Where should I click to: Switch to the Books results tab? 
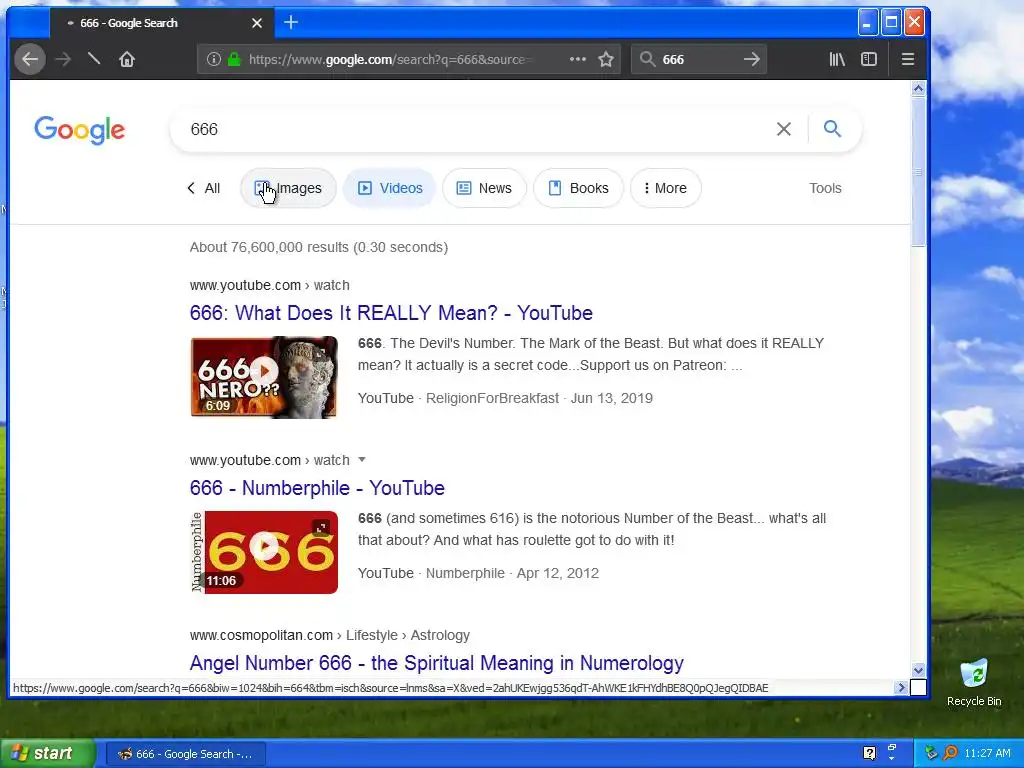coord(578,188)
